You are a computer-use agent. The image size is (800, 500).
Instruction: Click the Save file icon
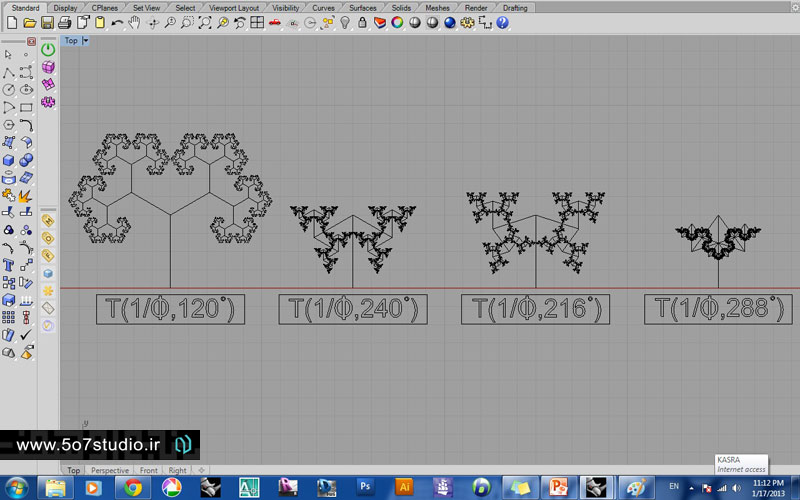47,22
